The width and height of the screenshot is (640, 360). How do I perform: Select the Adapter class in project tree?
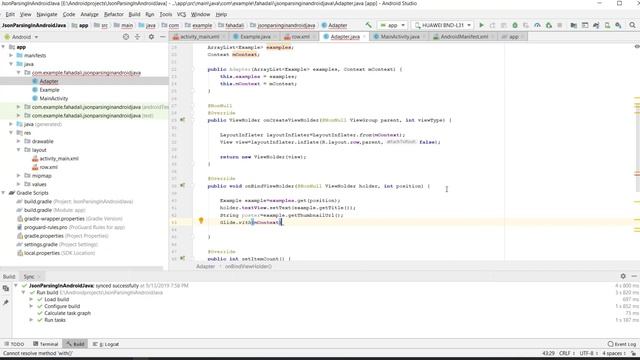tap(49, 81)
